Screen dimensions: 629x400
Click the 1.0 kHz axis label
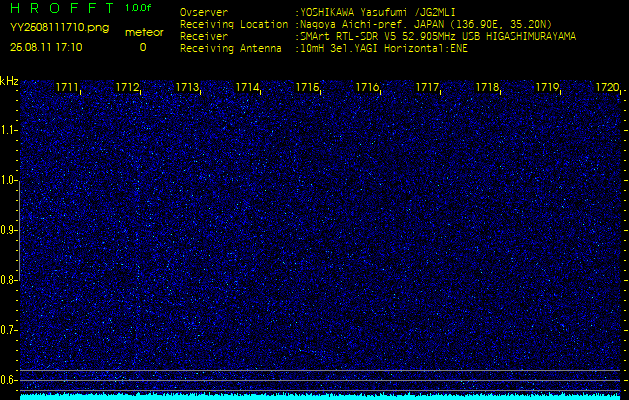click(8, 181)
